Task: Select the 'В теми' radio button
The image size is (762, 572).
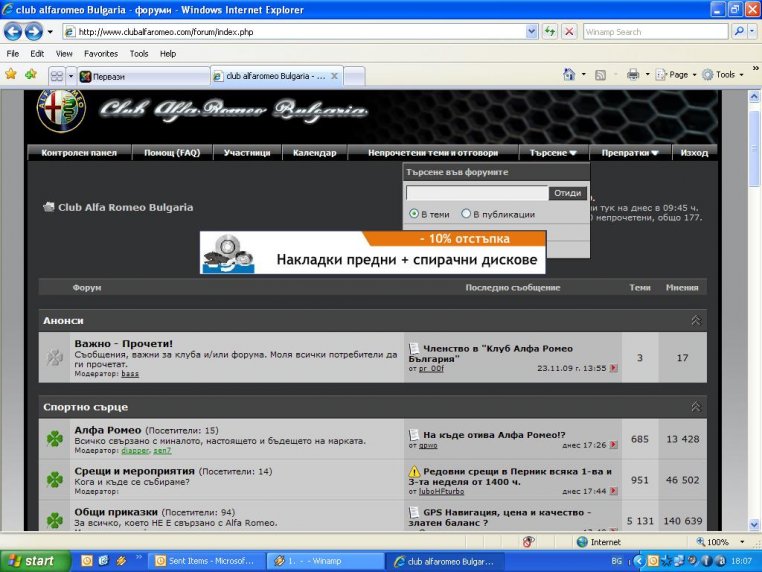Action: (x=414, y=214)
